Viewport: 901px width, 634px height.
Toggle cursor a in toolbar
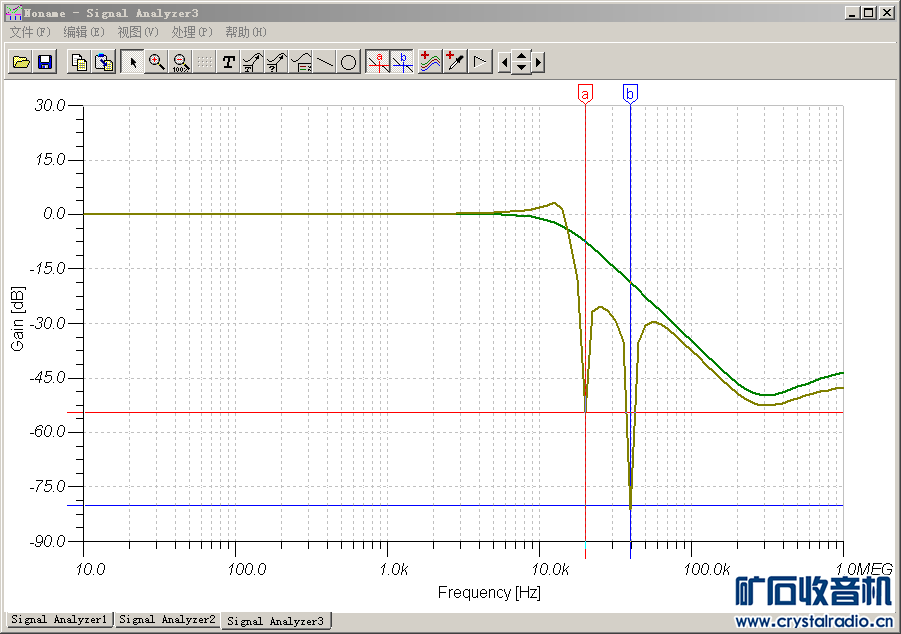pyautogui.click(x=378, y=62)
